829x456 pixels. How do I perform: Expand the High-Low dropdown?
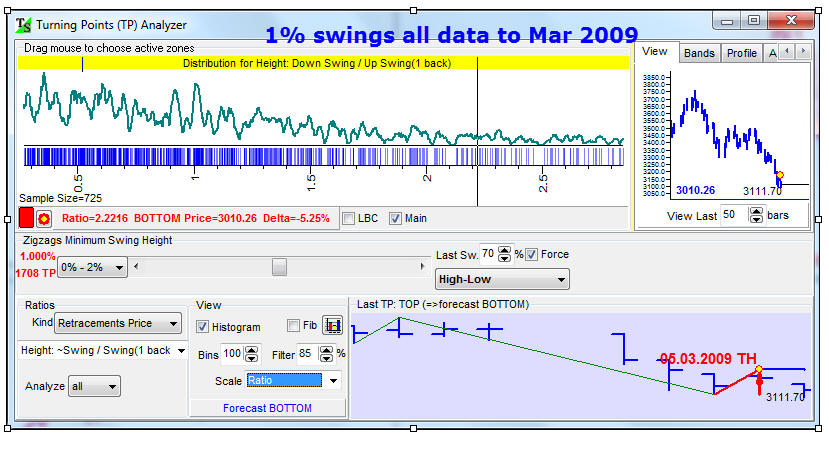click(501, 280)
